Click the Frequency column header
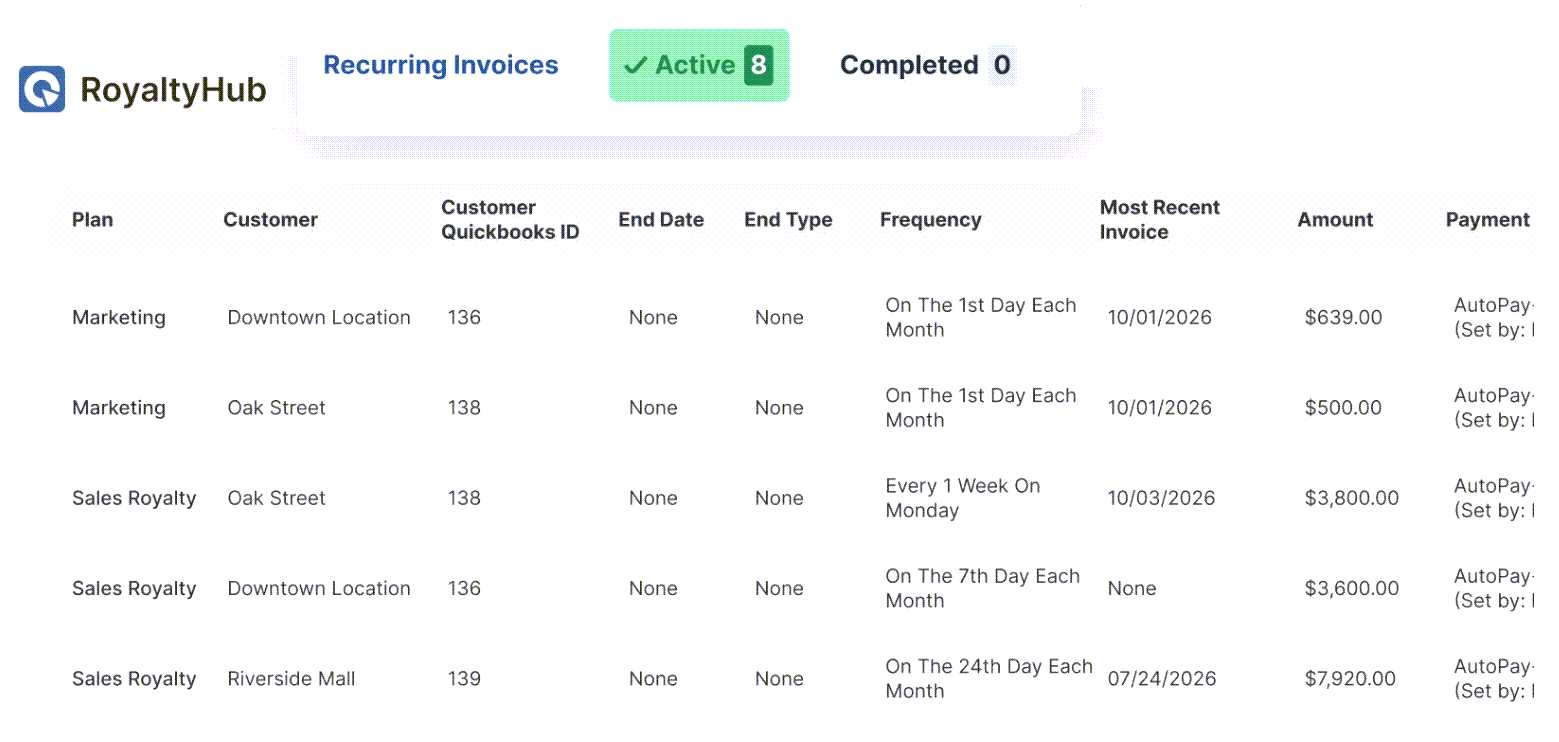The height and width of the screenshot is (742, 1559). [931, 220]
